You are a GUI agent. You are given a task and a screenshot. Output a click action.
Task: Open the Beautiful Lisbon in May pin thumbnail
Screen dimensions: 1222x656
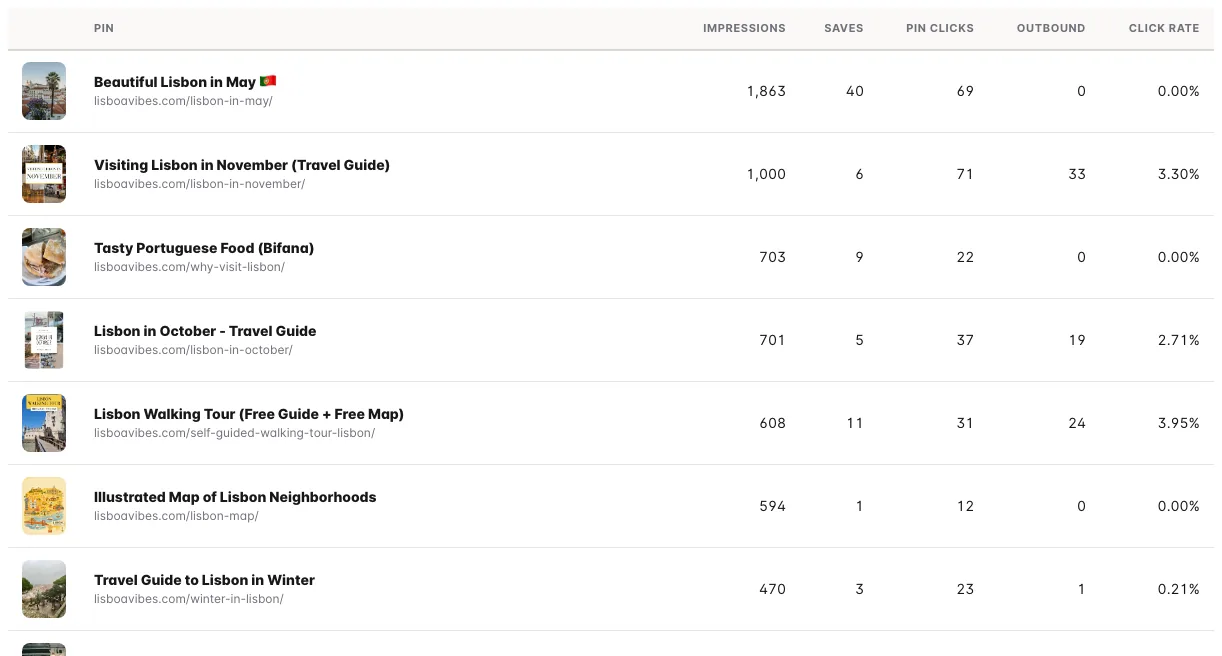tap(44, 91)
